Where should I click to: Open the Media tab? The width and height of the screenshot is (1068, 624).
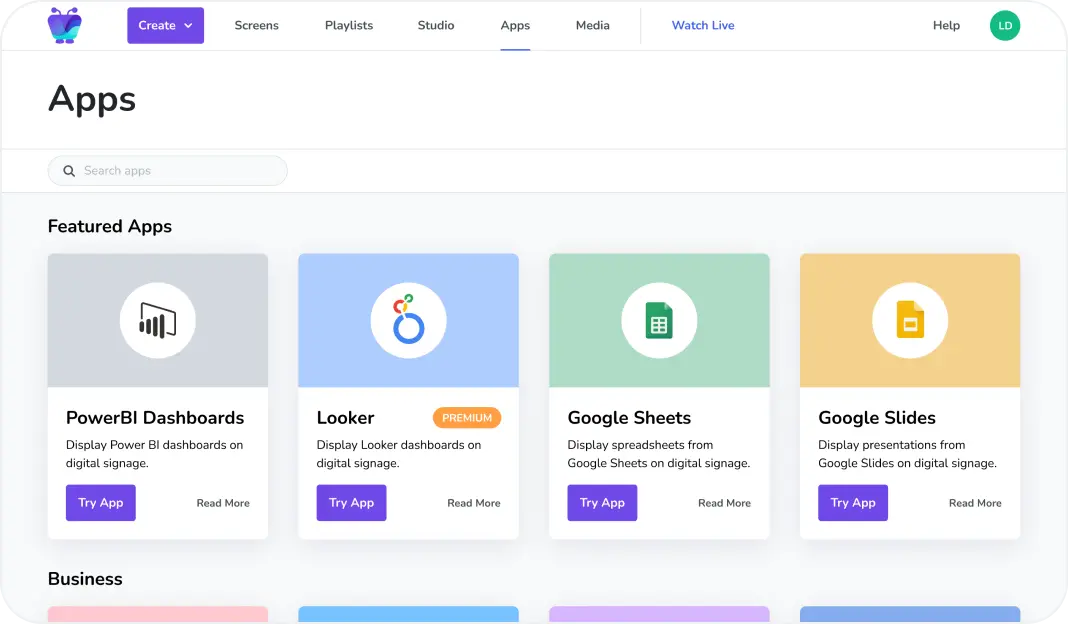[593, 25]
